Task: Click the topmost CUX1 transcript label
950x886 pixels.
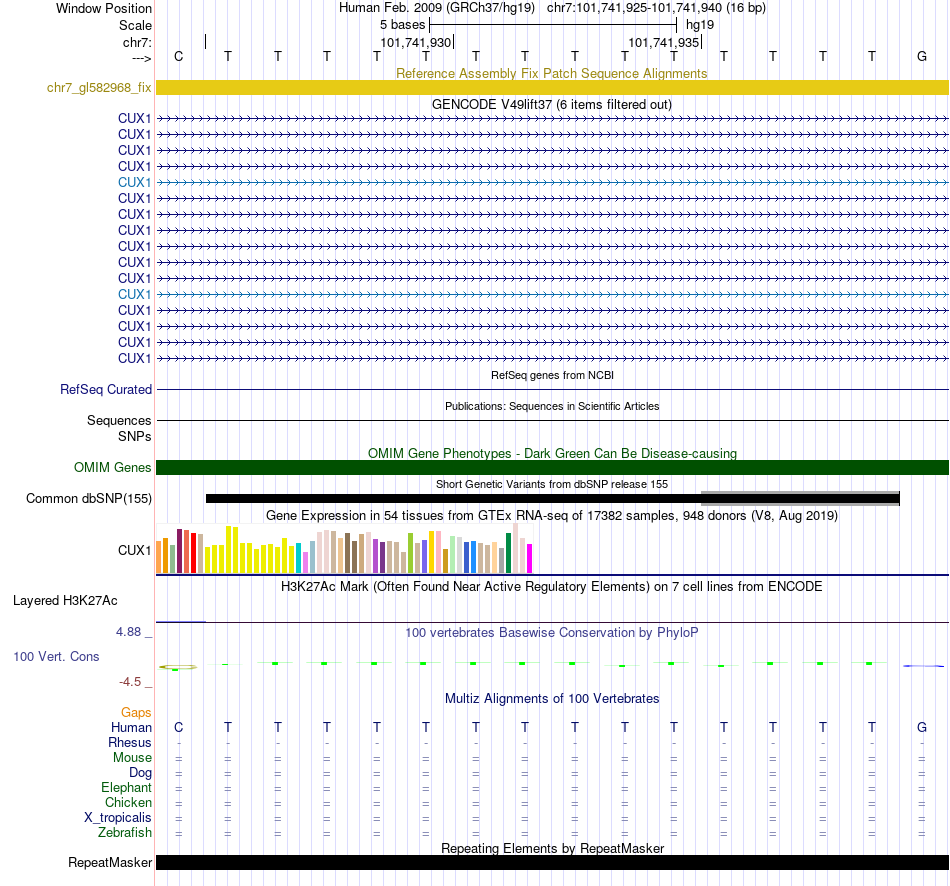Action: pos(135,118)
